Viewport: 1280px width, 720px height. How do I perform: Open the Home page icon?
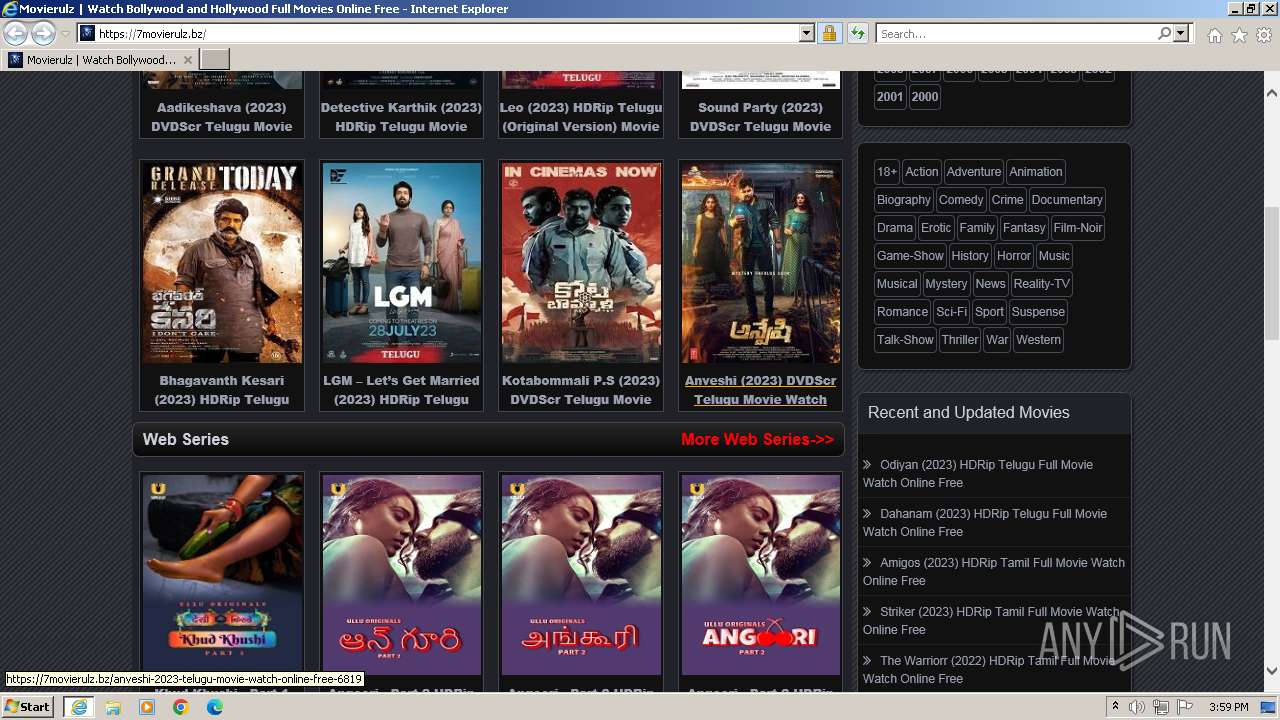click(x=1214, y=35)
